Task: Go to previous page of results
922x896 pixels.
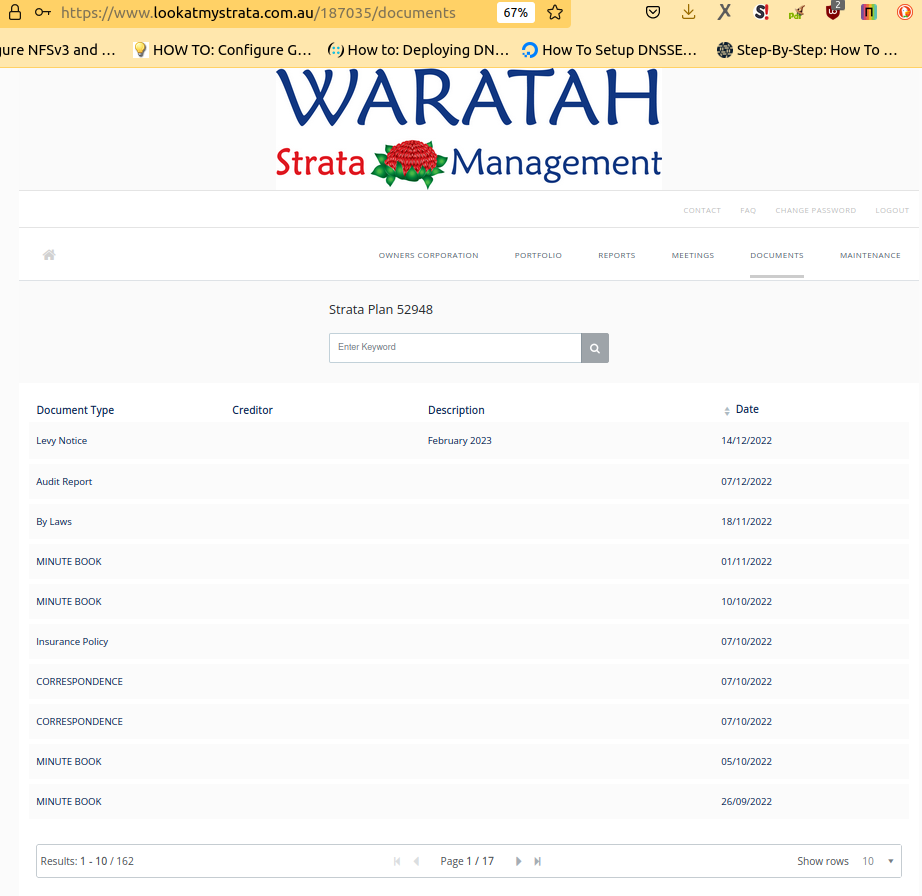Action: [x=416, y=861]
